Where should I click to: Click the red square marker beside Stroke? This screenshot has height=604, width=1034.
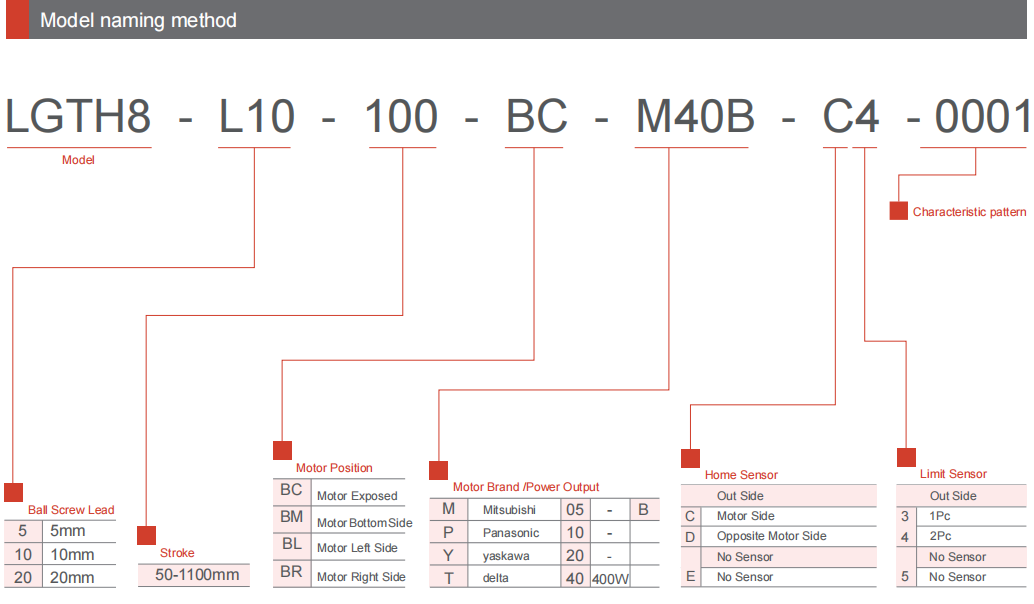click(x=147, y=536)
